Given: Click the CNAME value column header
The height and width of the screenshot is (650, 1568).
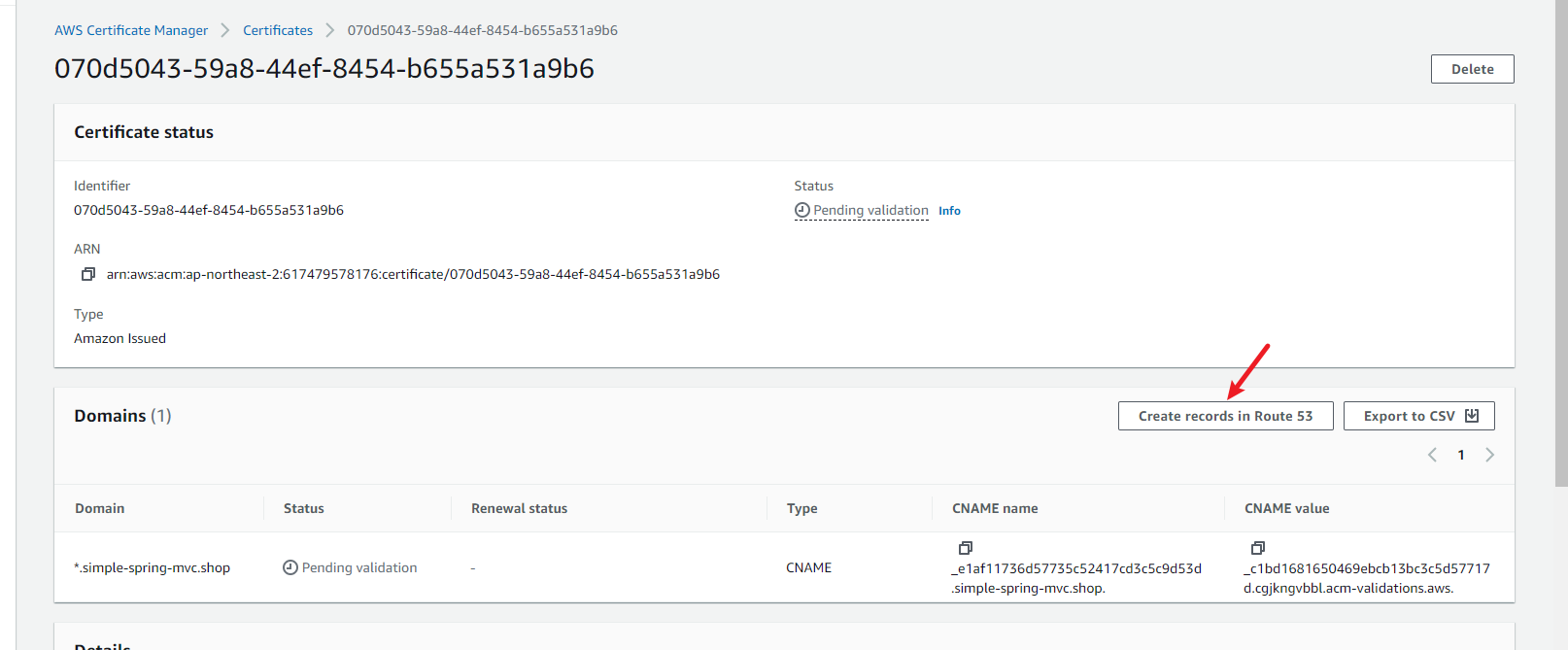Looking at the screenshot, I should pyautogui.click(x=1287, y=508).
